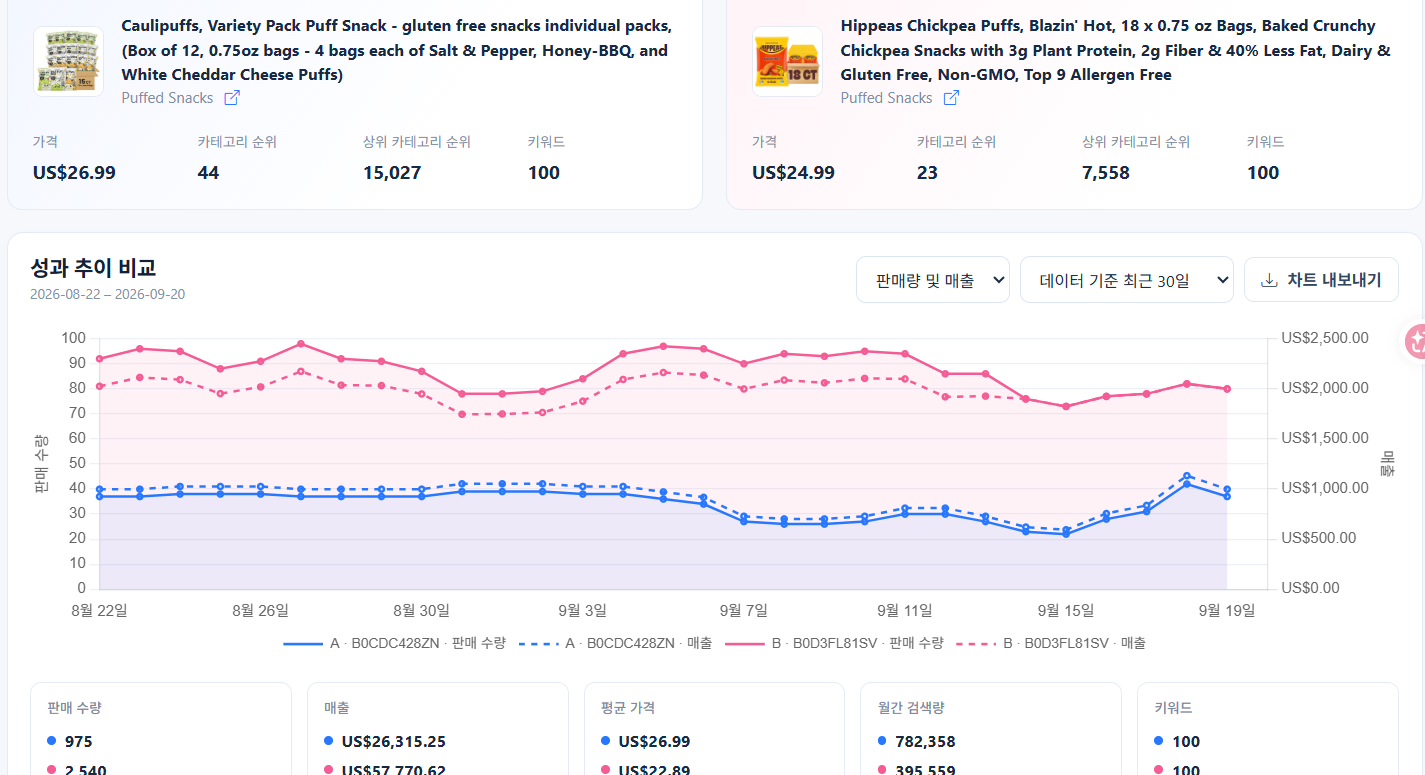Toggle legend B B0D3FL81SV 매출 series
The image size is (1425, 775).
1051,643
